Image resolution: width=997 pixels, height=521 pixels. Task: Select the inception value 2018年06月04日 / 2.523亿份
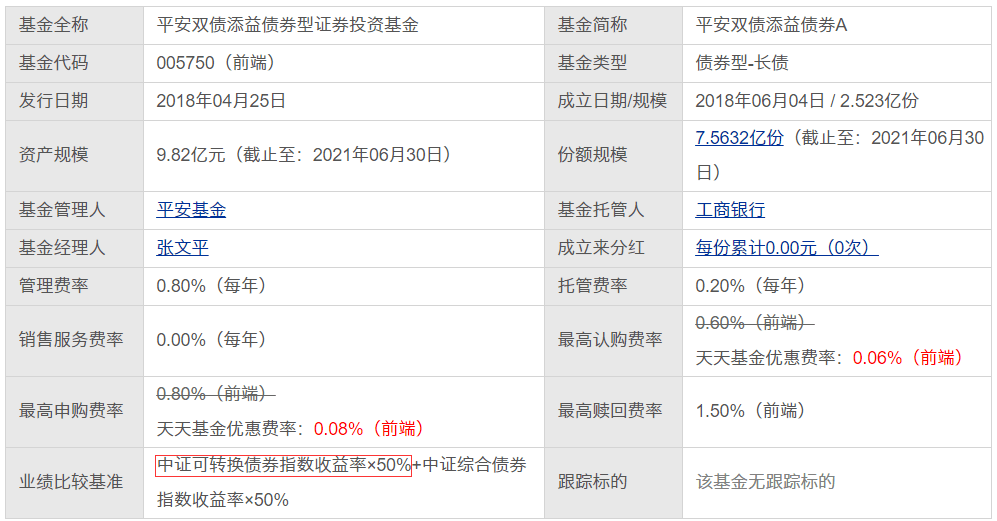point(807,101)
